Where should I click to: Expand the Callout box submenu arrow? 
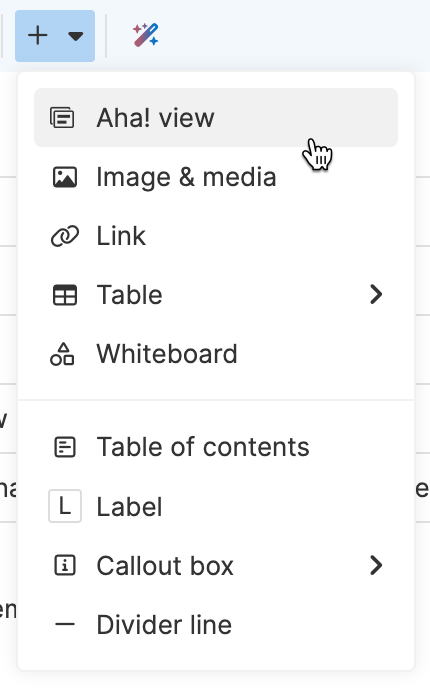pos(376,565)
